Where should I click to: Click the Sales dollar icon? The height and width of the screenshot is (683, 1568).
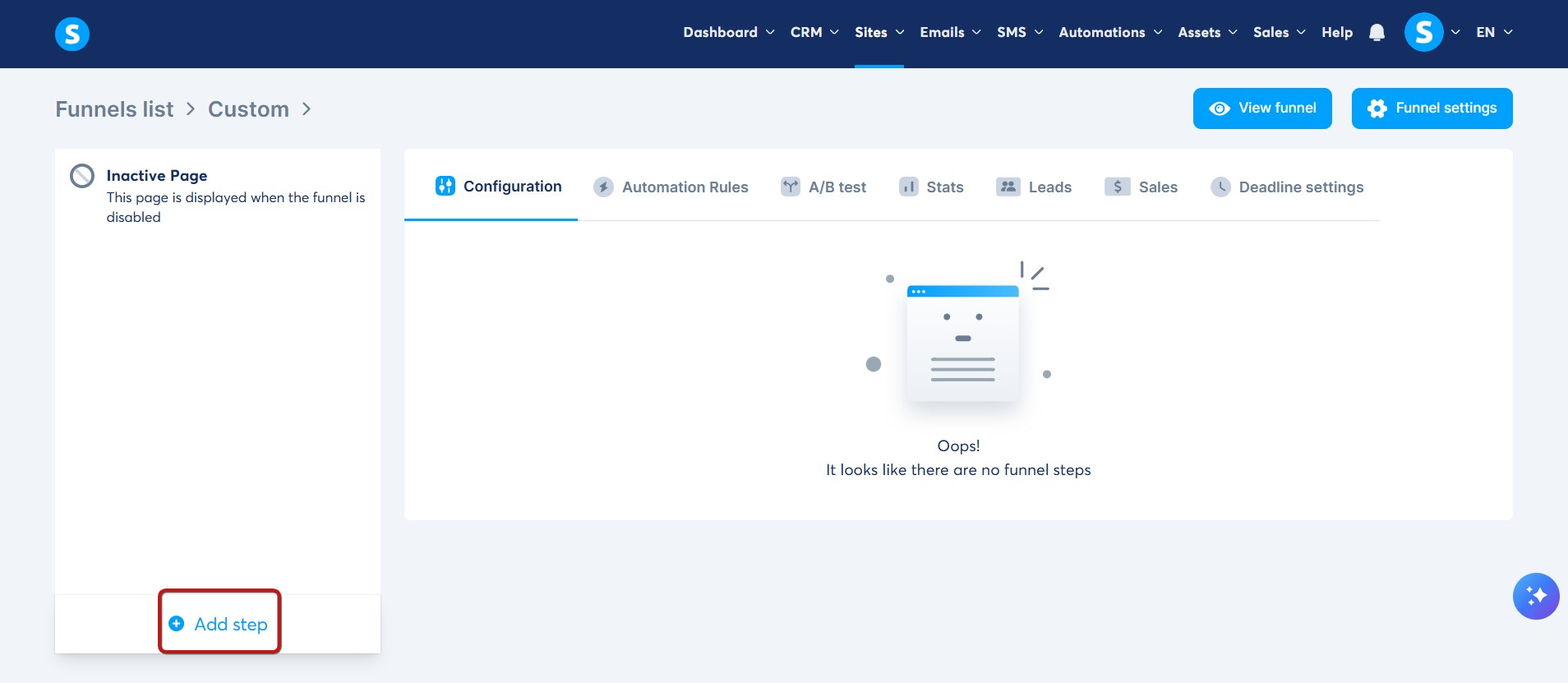1118,187
